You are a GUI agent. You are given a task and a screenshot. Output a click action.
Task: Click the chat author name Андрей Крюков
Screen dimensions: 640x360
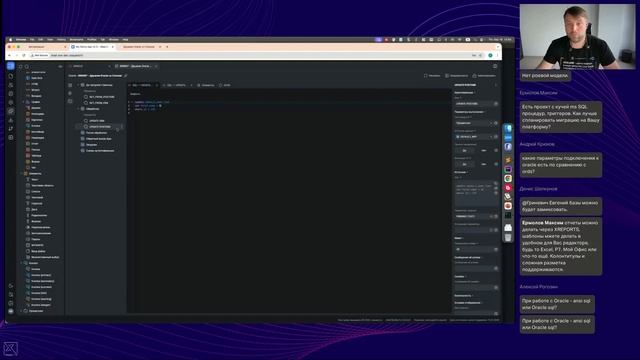point(537,144)
